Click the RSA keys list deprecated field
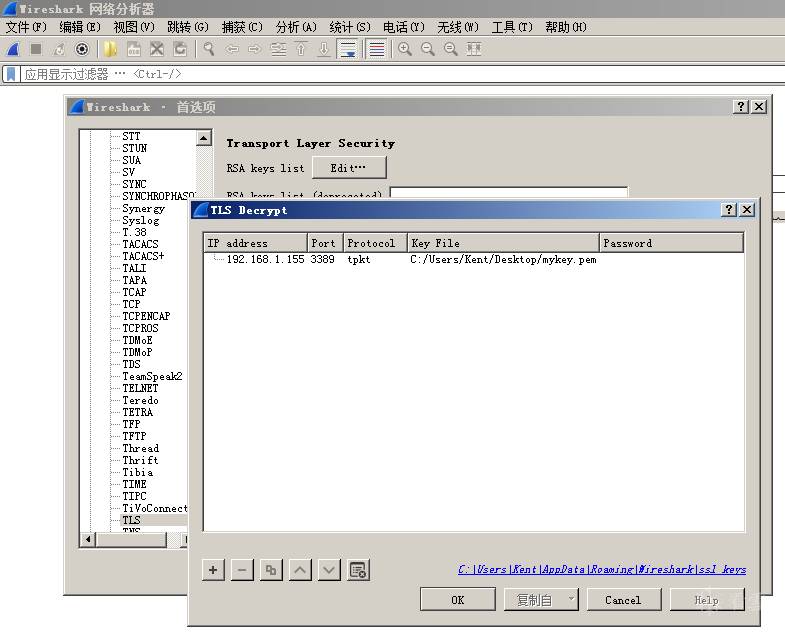Screen dimensions: 785x632 [508, 192]
